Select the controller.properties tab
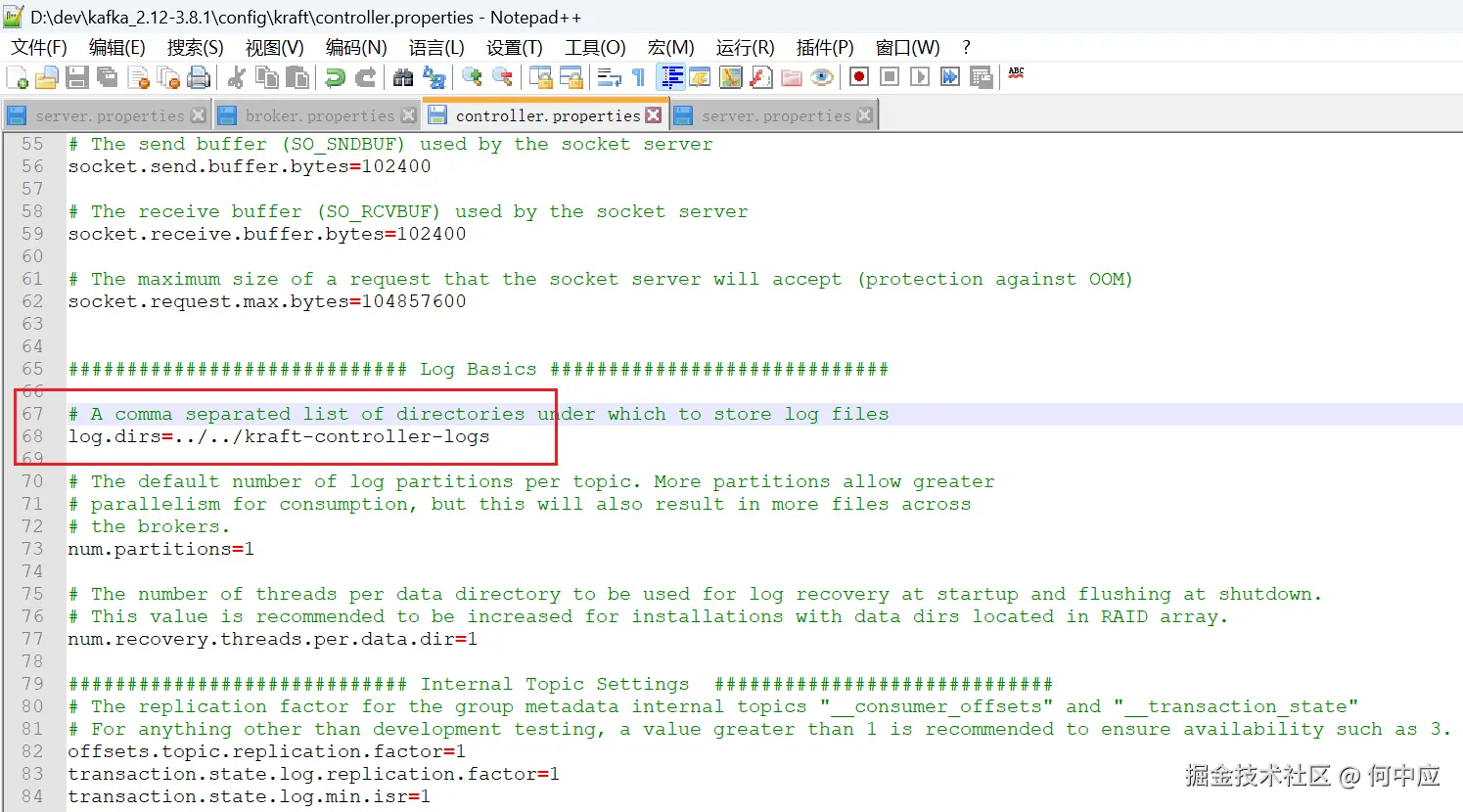This screenshot has height=812, width=1463. 547,115
